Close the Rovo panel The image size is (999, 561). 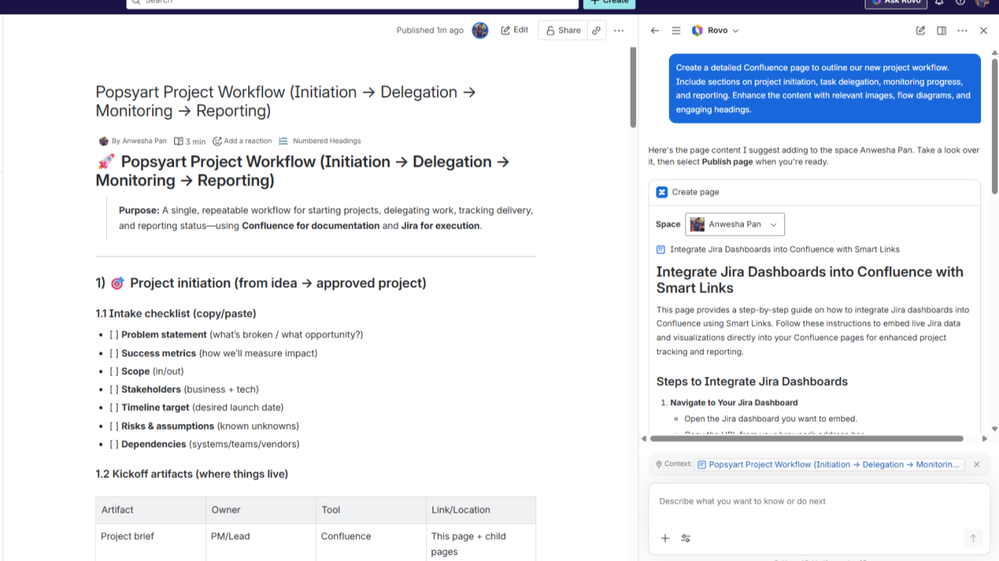pyautogui.click(x=983, y=30)
